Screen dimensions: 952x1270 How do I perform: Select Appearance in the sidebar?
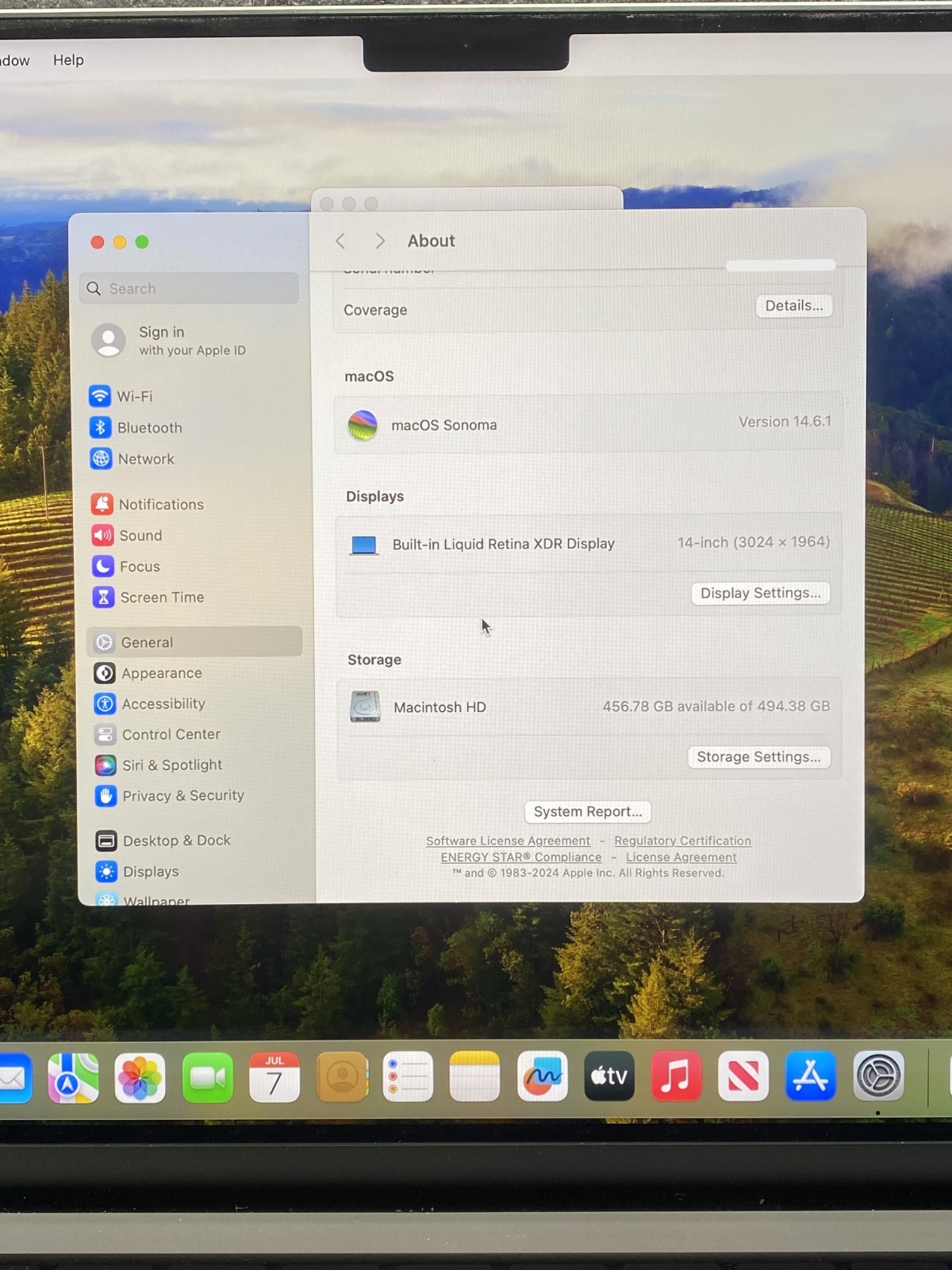click(148, 673)
